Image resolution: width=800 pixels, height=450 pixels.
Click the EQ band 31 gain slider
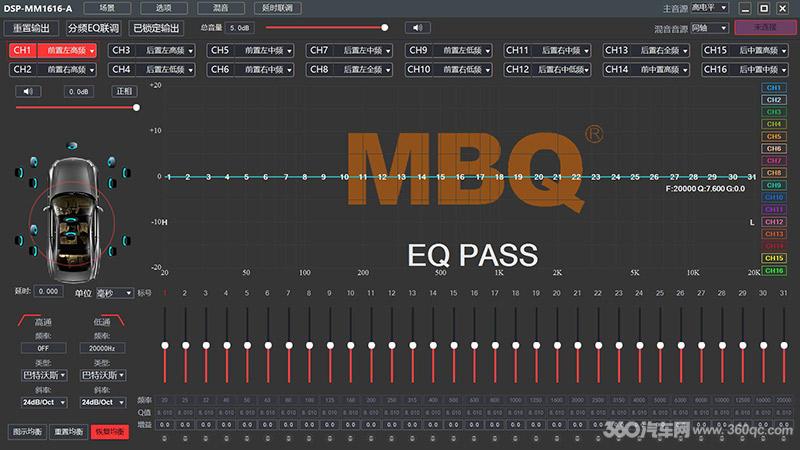point(784,345)
